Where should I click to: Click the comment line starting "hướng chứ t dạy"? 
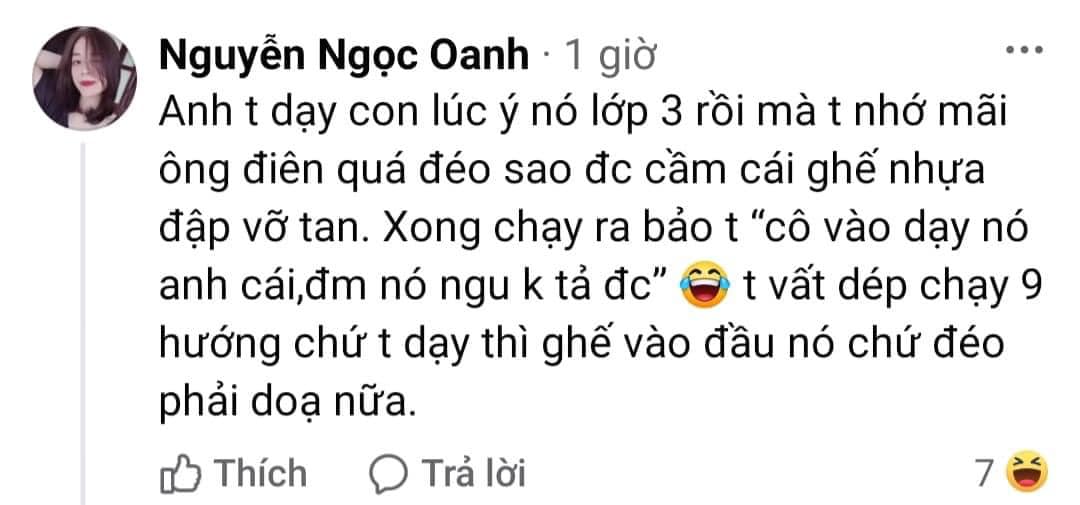point(581,346)
